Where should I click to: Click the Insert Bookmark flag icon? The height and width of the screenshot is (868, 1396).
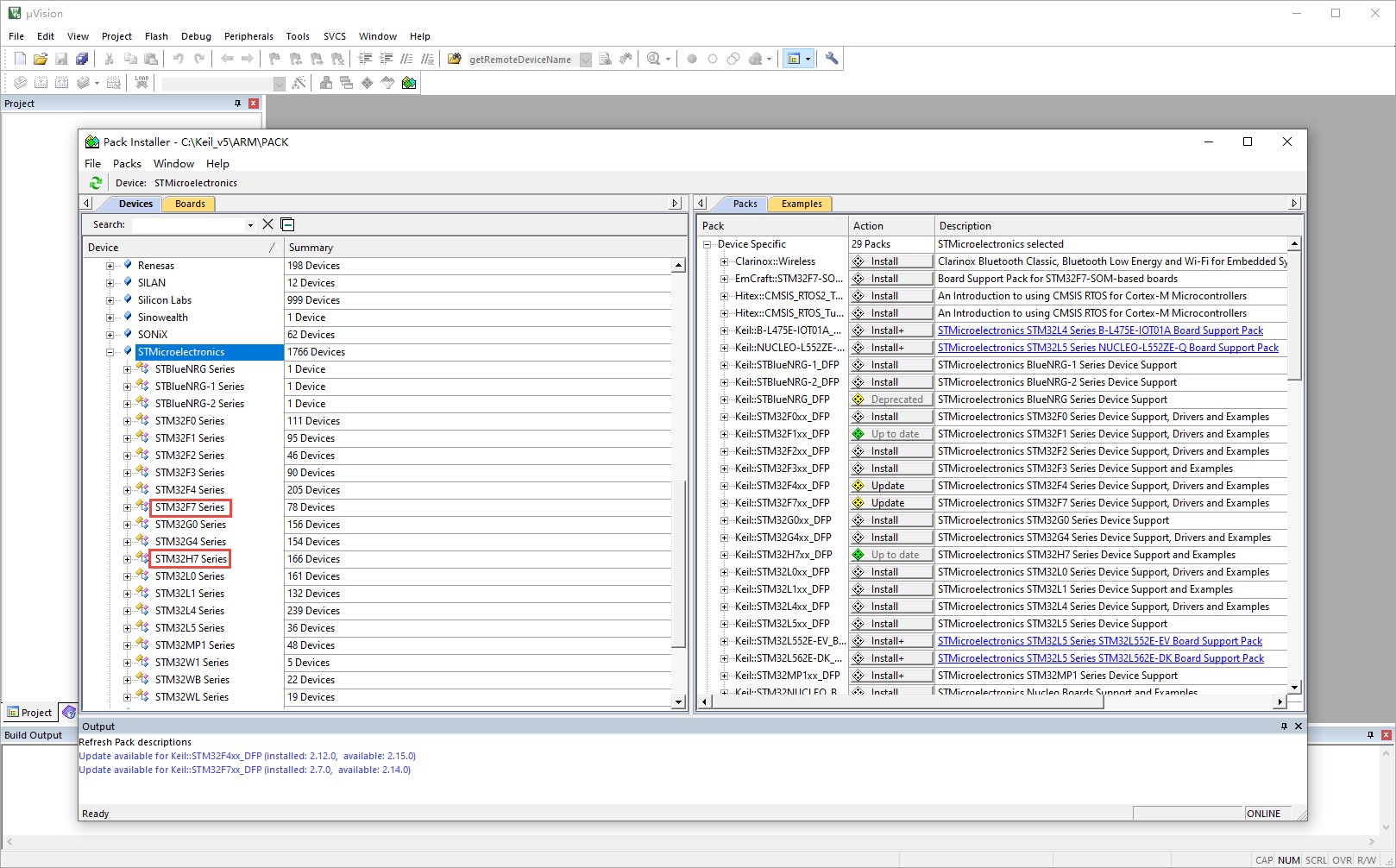point(275,59)
